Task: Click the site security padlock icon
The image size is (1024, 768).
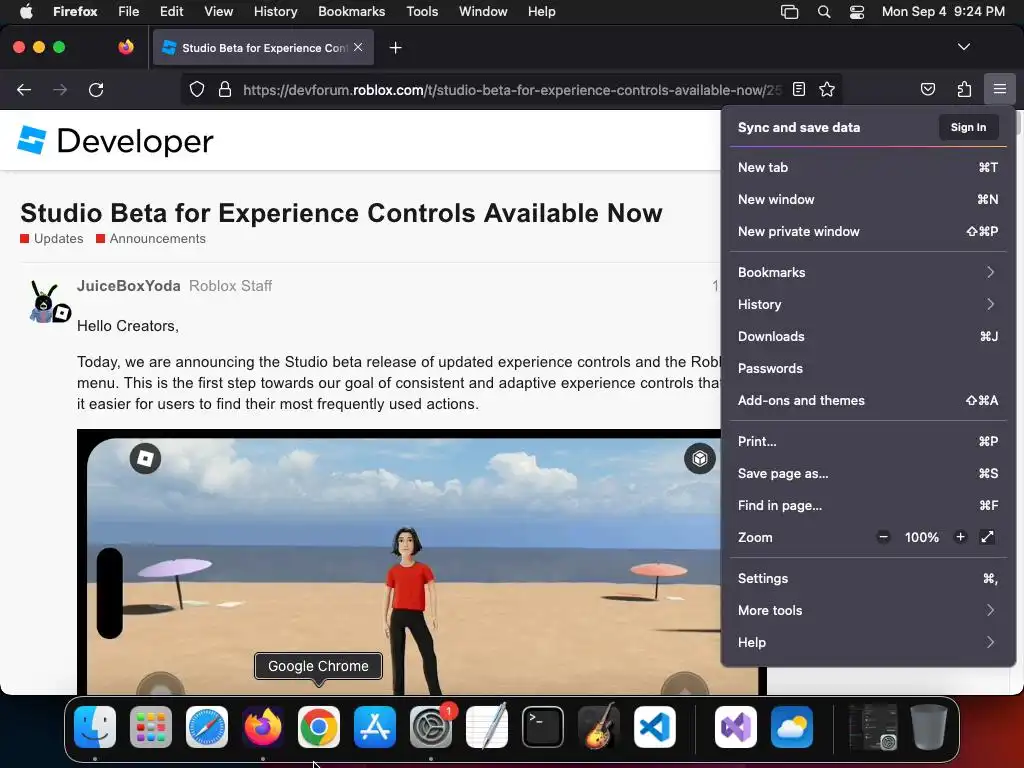Action: (x=225, y=89)
